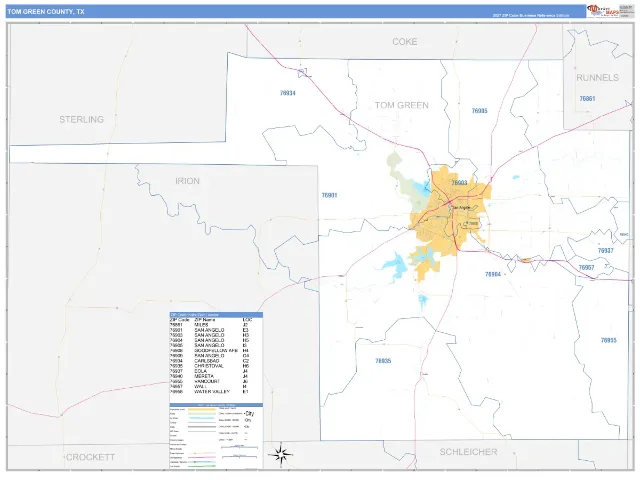Viewport: 640px width, 480px height.
Task: Click the 76955 label at the map's east edge
Action: 609,340
